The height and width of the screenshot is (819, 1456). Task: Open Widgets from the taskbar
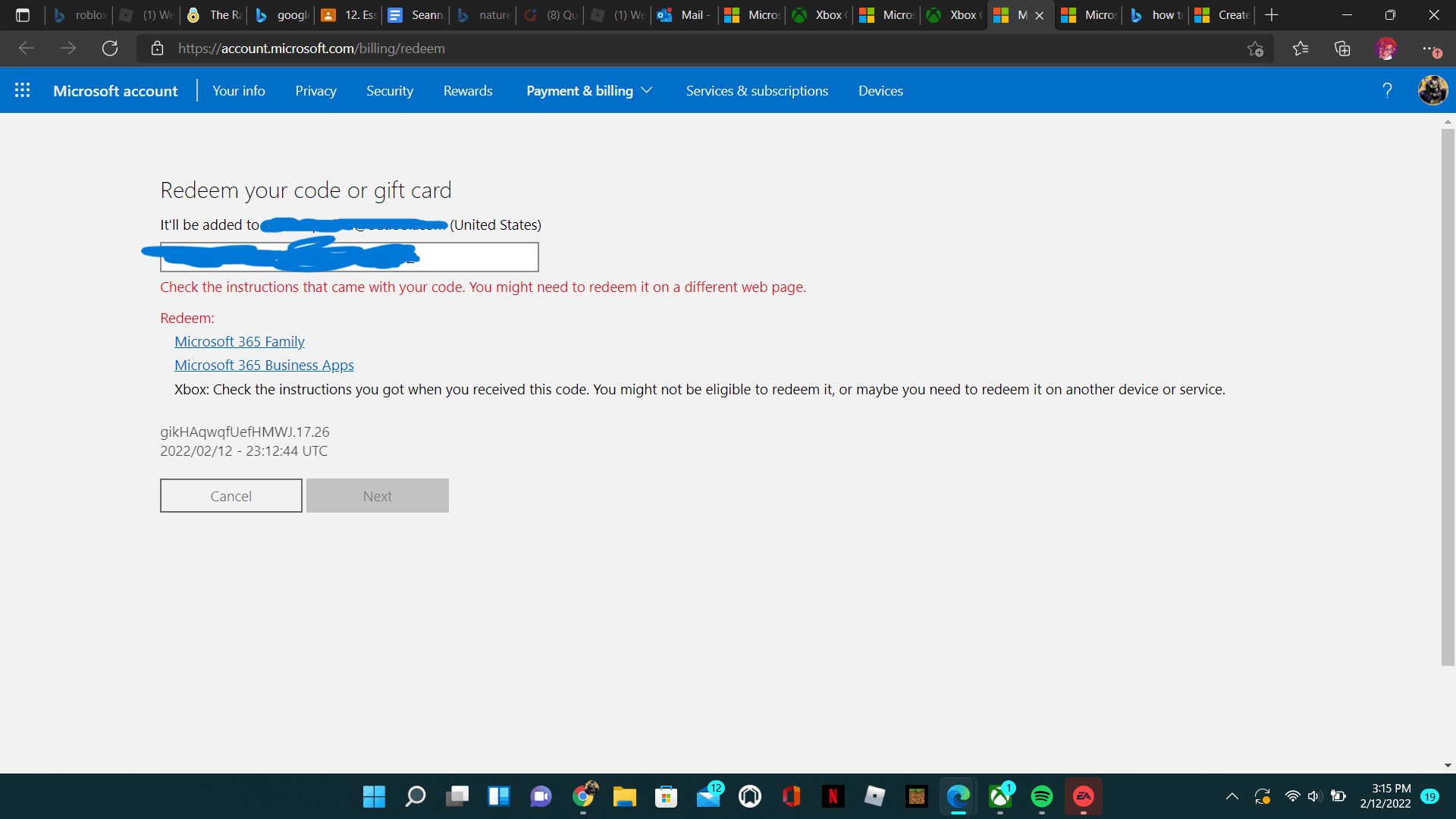point(499,796)
